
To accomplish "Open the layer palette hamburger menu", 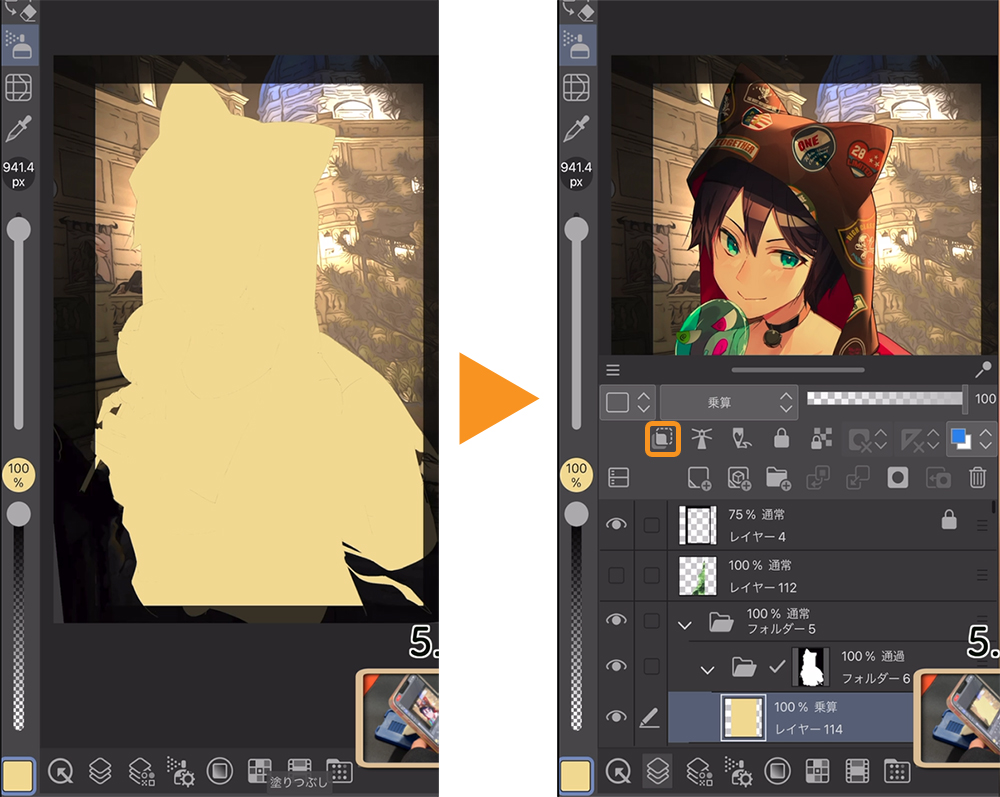I will (x=613, y=369).
